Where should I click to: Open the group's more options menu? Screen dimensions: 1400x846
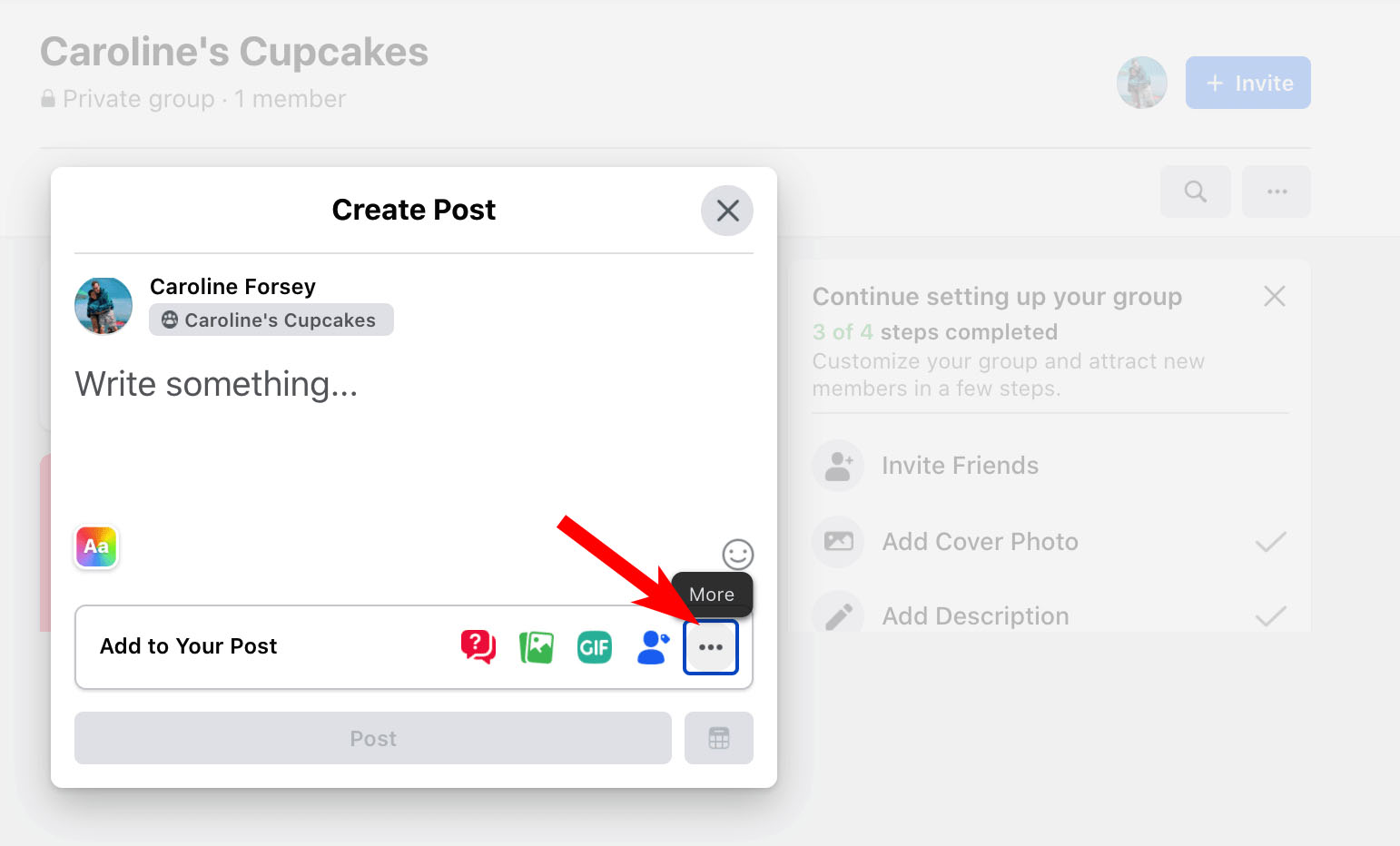pos(1277,192)
